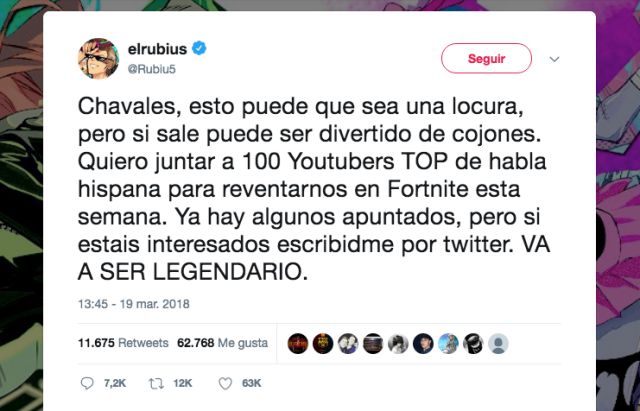Open the first liker avatar
The width and height of the screenshot is (640, 411).
tap(298, 343)
